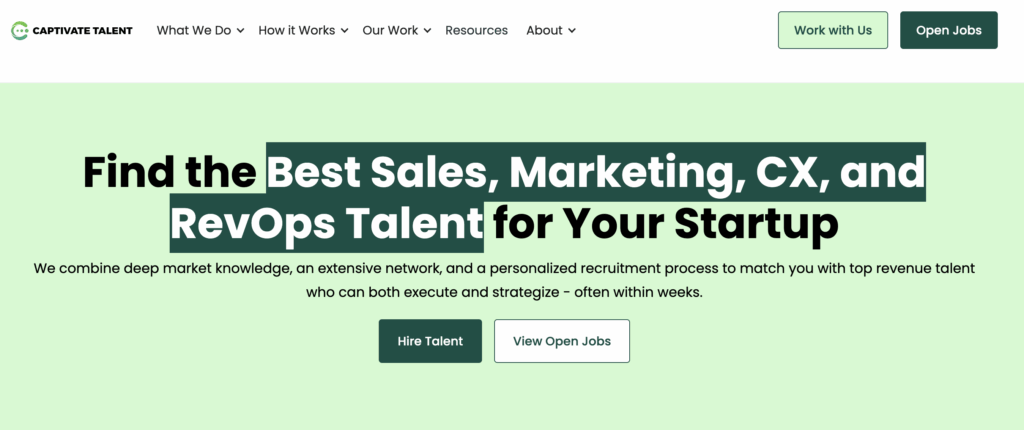Click highlighted "Best Sales, Marketing, CX, and" text
Screen dimensions: 1024x430
595,172
